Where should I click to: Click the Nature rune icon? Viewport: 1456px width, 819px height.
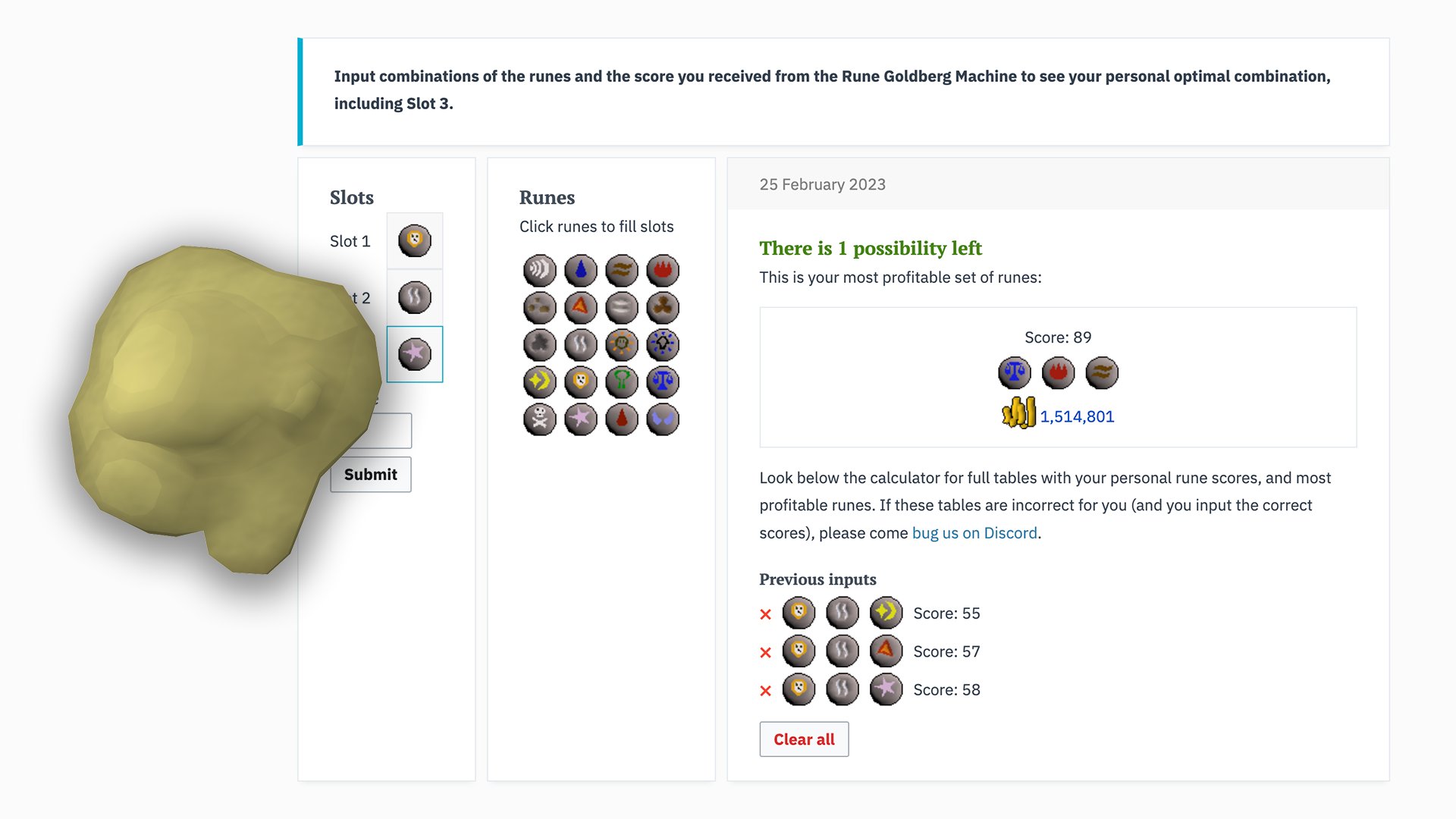pos(621,381)
